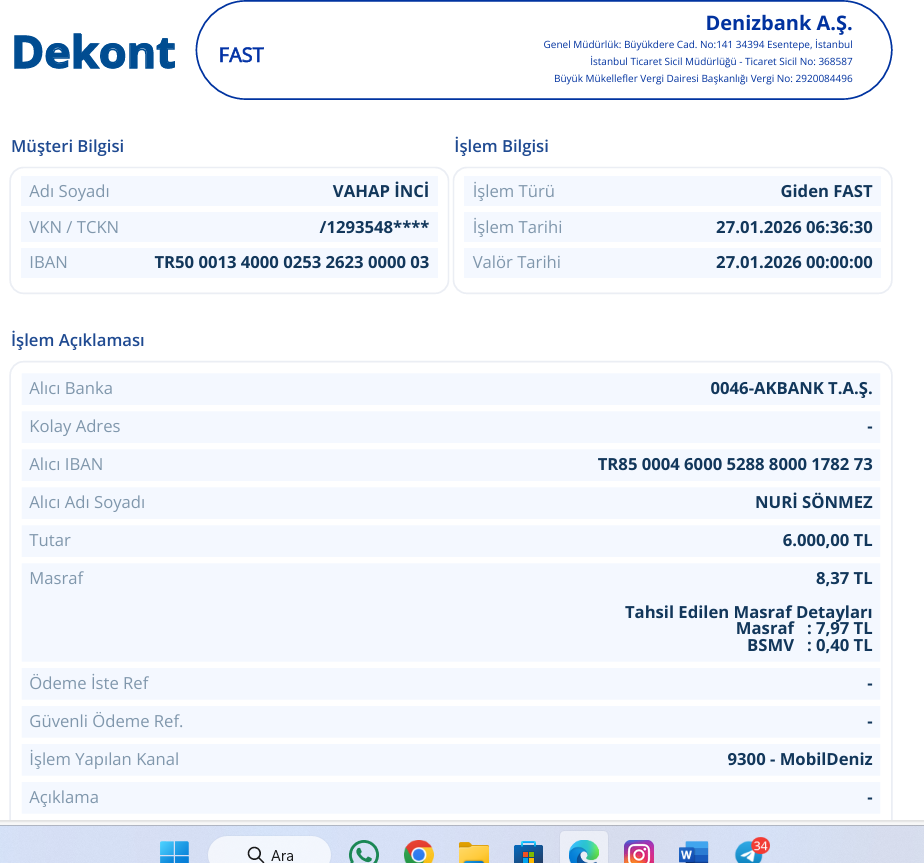Click the İşlem Tarihi label
This screenshot has width=924, height=863.
coord(517,227)
